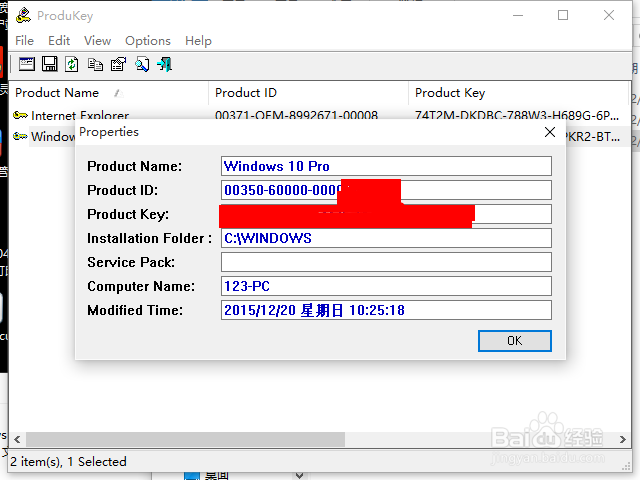640x480 pixels.
Task: Close the ProduKey window
Action: coord(609,16)
